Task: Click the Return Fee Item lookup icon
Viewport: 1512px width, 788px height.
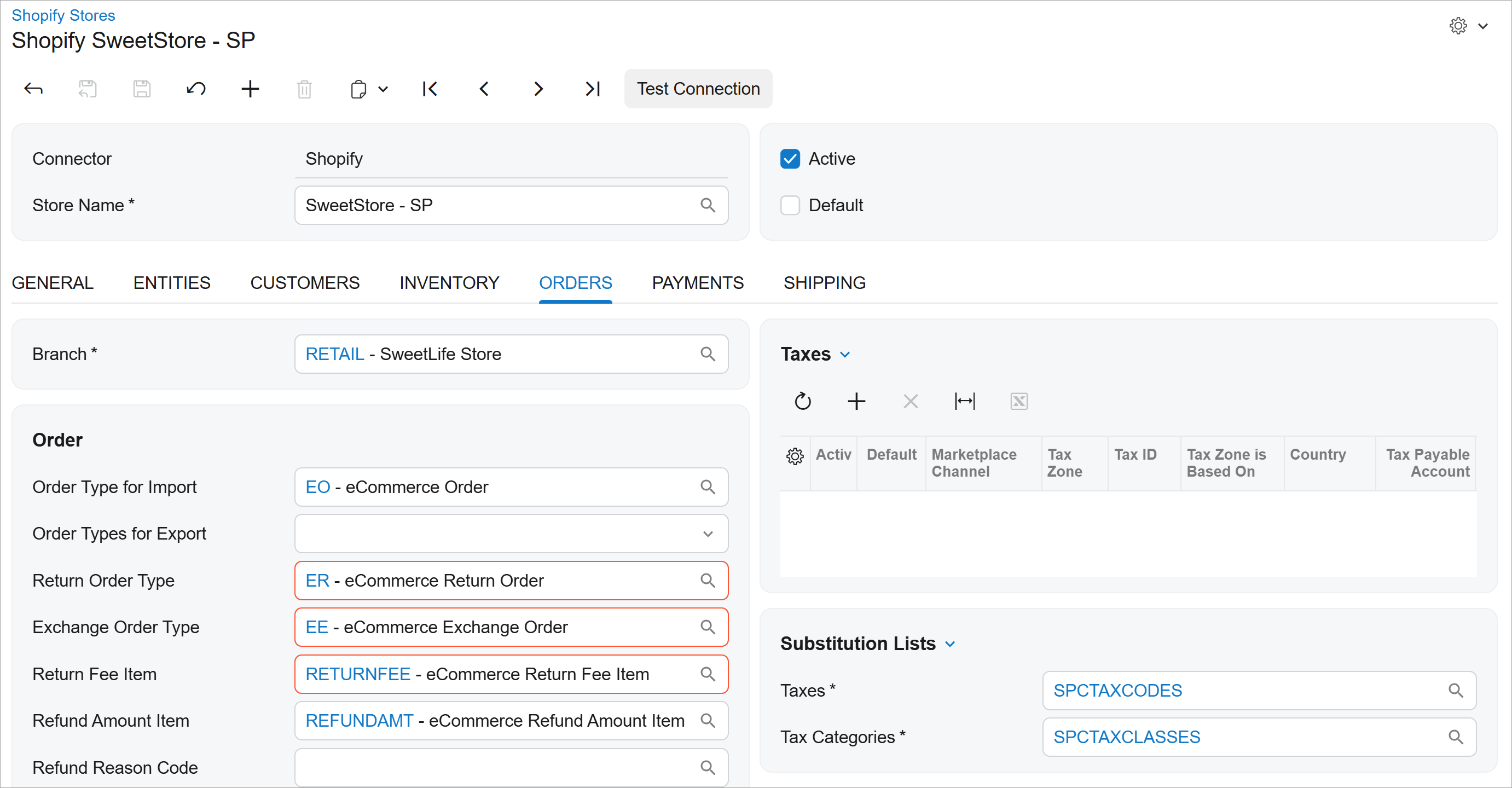Action: coord(707,674)
